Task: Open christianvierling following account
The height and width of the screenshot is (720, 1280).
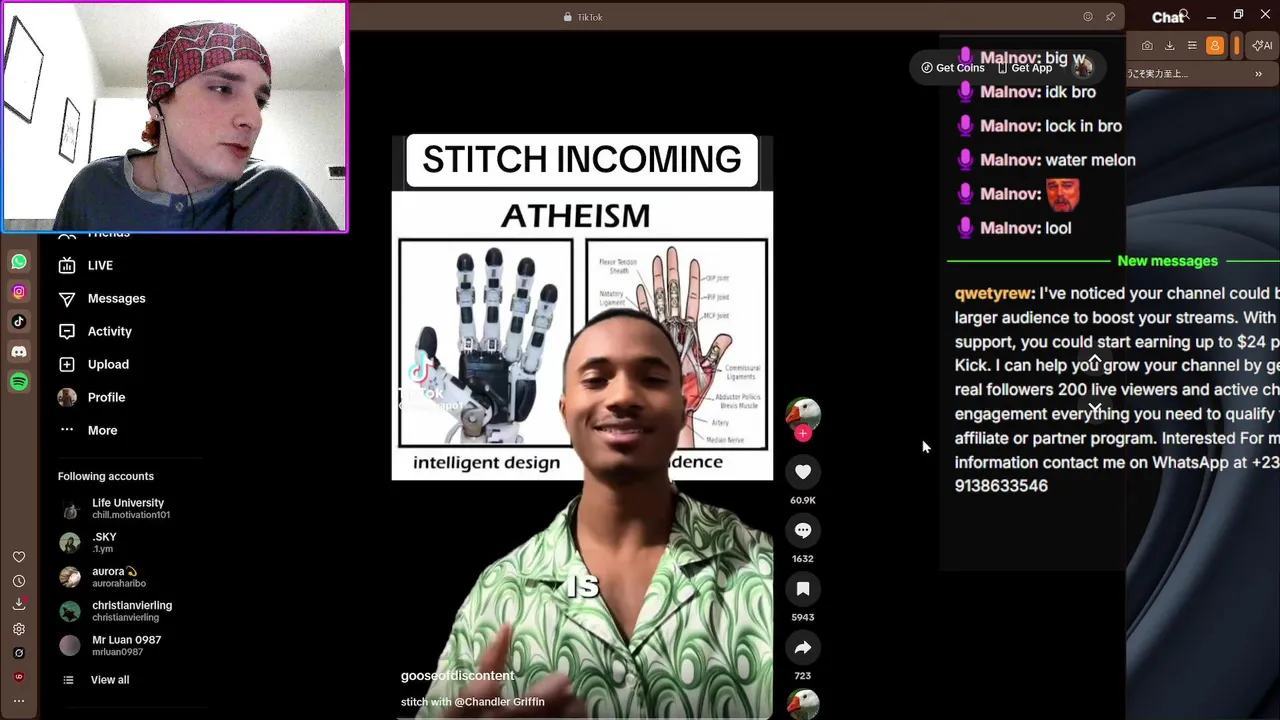Action: point(115,611)
